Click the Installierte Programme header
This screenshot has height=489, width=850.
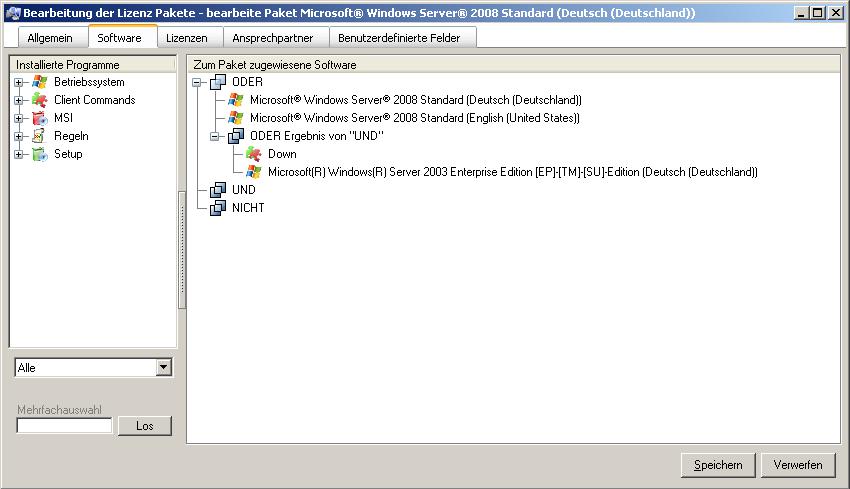click(93, 65)
